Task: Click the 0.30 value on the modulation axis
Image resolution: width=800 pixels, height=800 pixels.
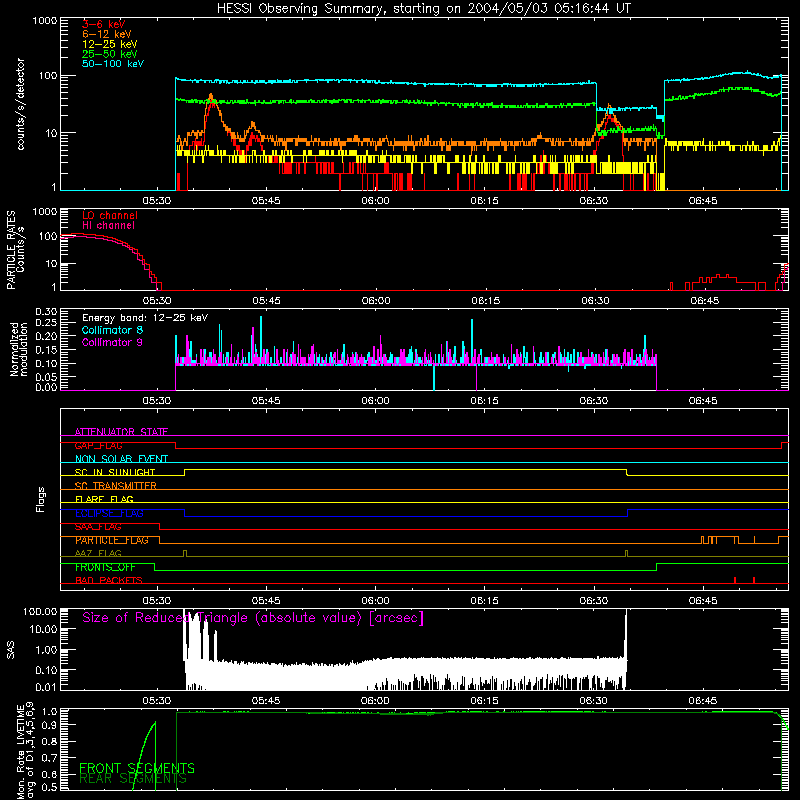Action: (46, 312)
